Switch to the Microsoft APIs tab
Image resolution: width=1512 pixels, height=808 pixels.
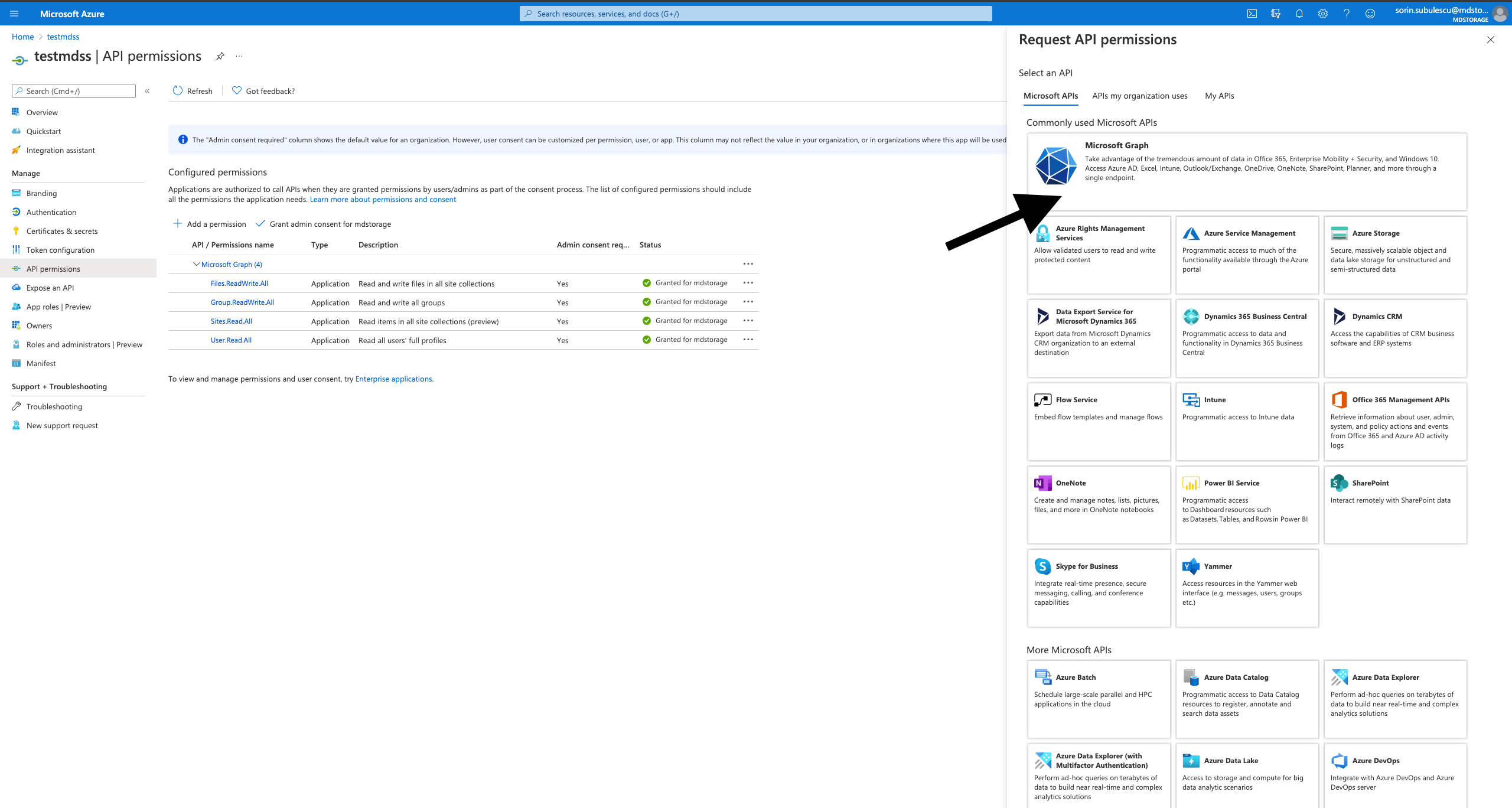1050,96
